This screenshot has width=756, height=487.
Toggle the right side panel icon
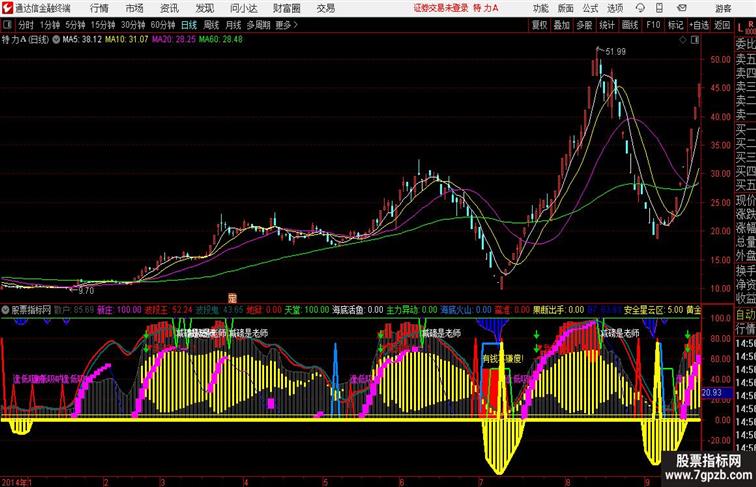coord(695,40)
